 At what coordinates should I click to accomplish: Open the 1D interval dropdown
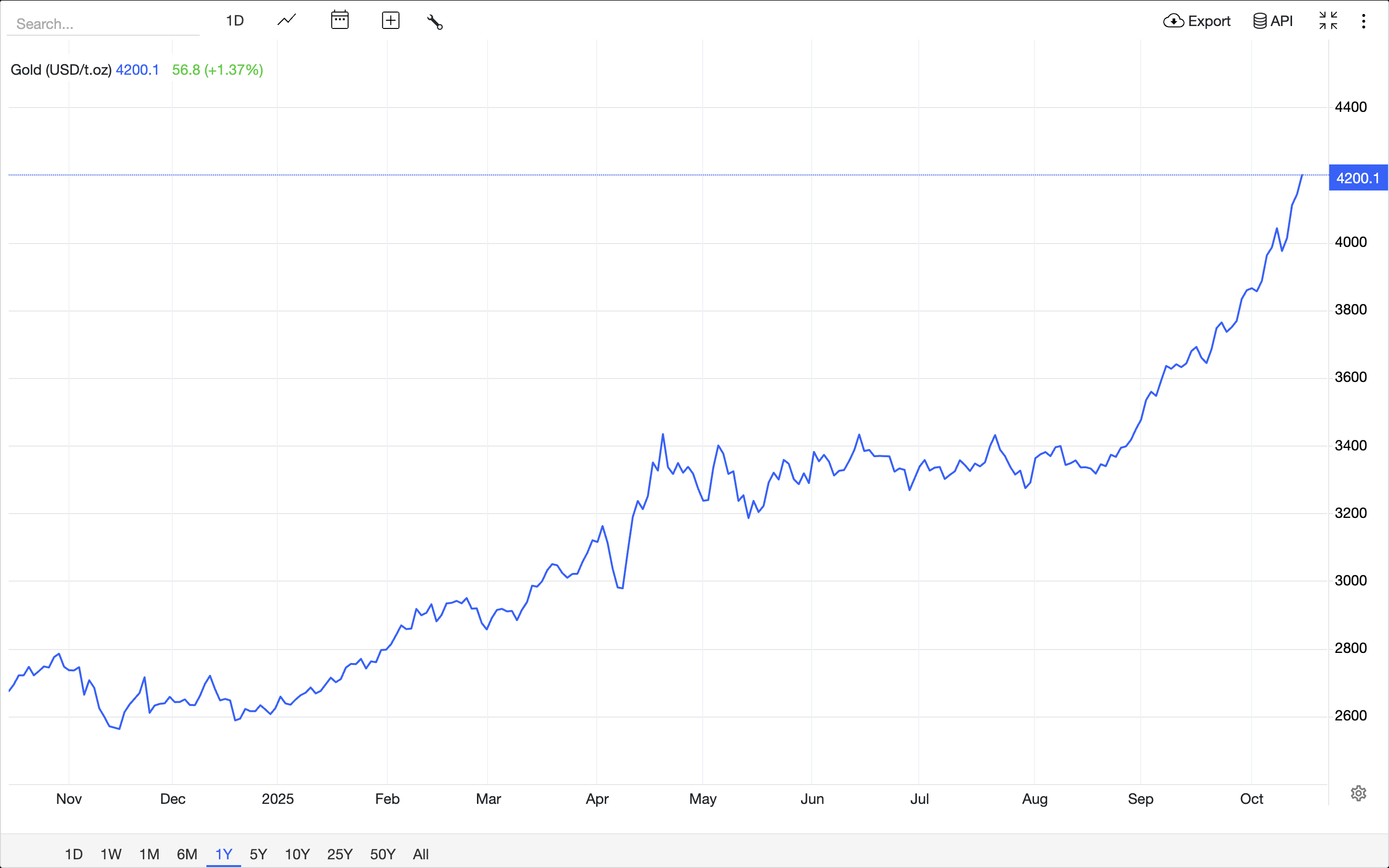point(234,21)
